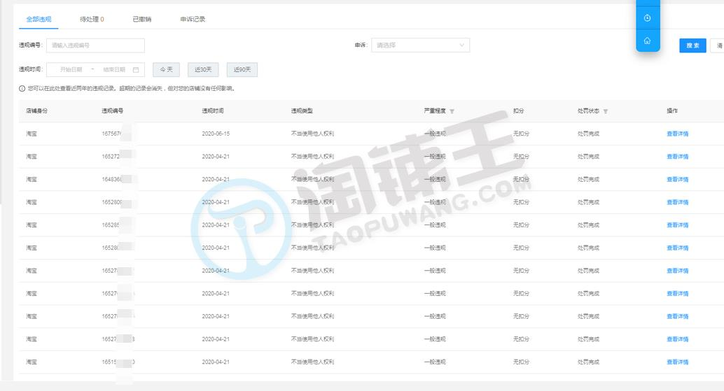Choose the 近30天 quick filter button
This screenshot has width=724, height=391.
click(203, 70)
